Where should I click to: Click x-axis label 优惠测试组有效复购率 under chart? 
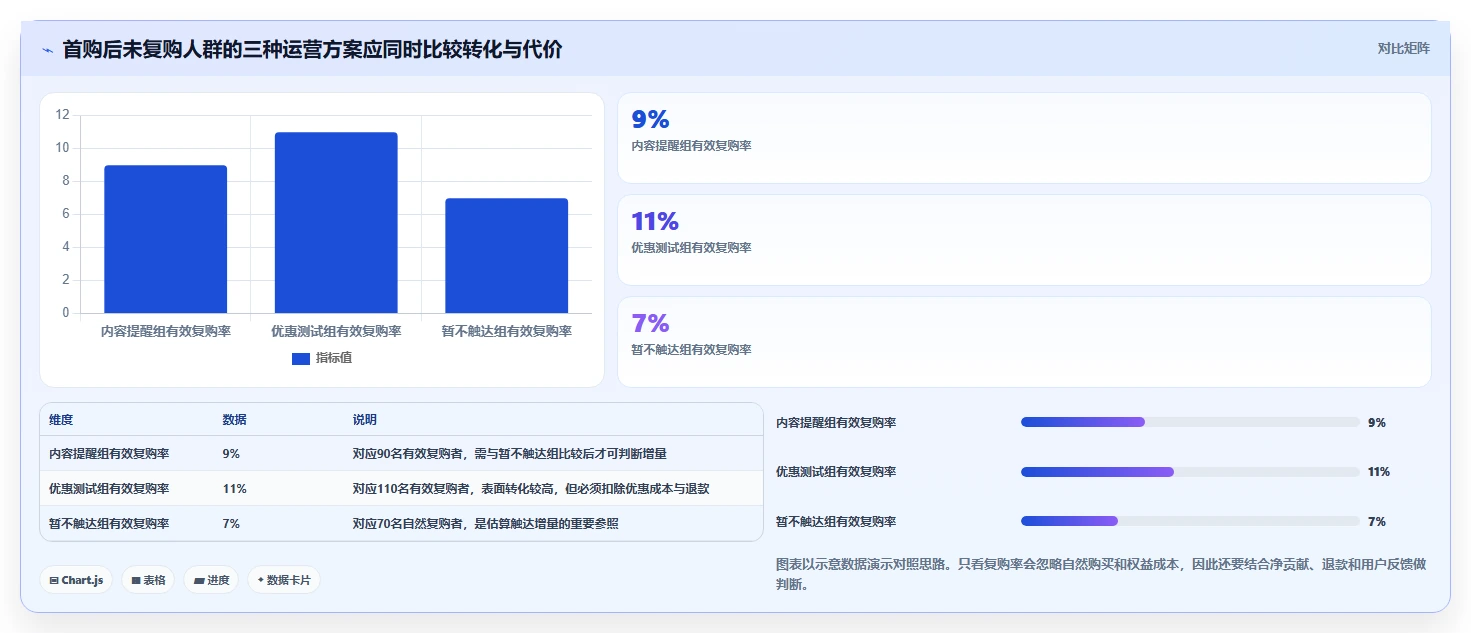336,331
